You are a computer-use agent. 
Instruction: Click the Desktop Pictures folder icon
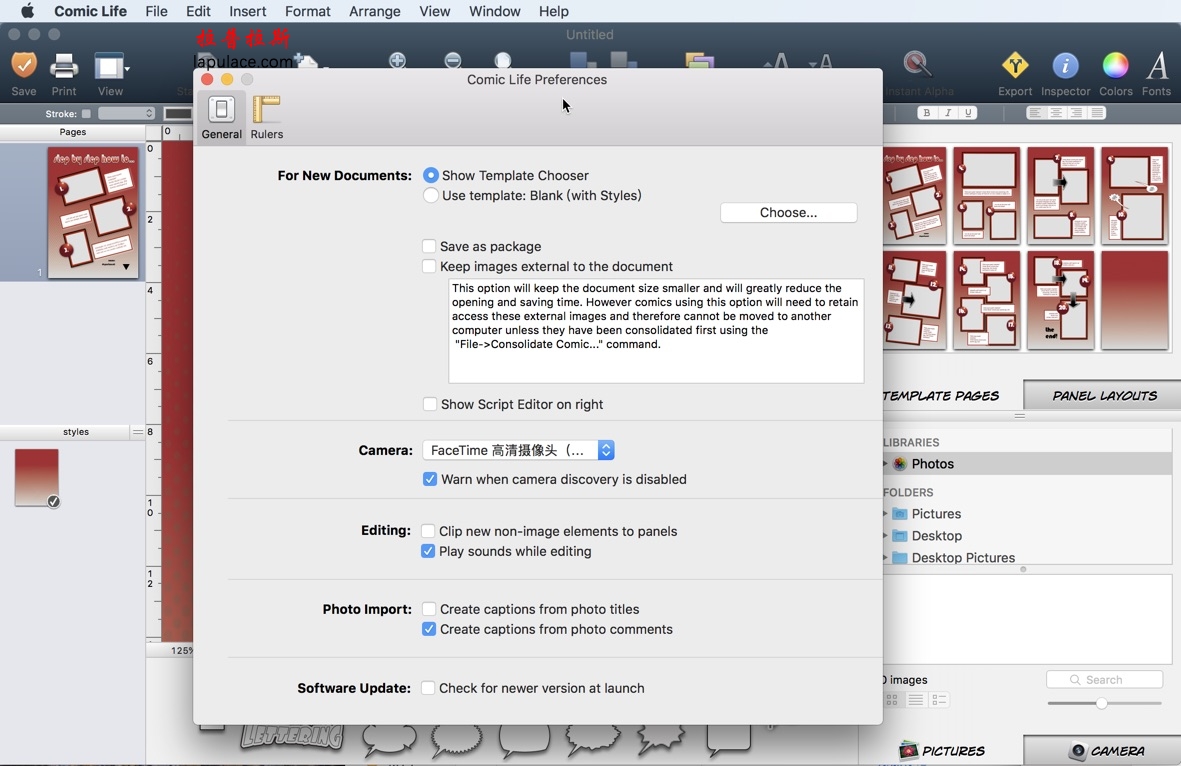pyautogui.click(x=899, y=557)
